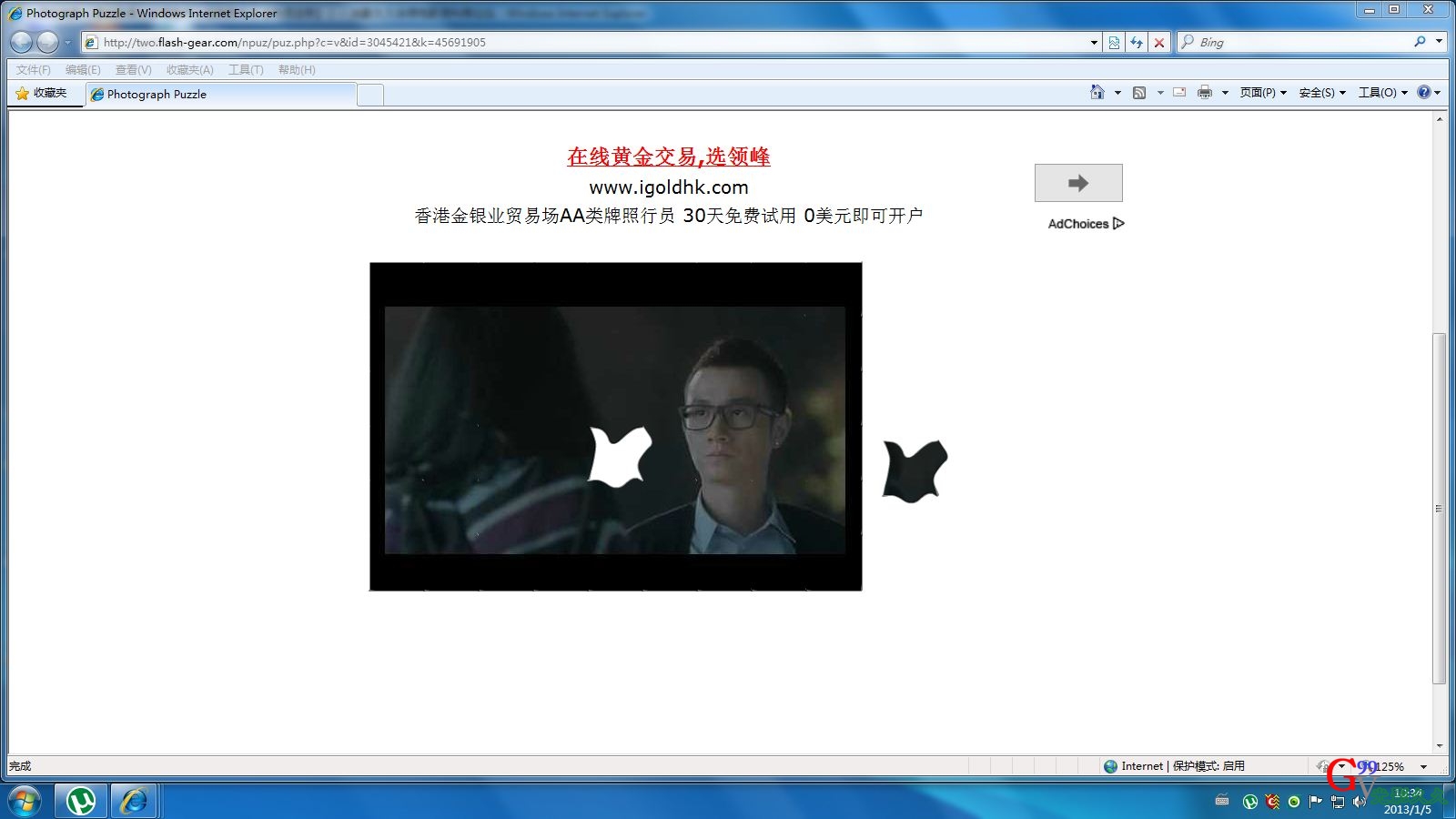1456x819 pixels.
Task: Click the 香港金银业贸易场 ad description line
Action: 669,216
